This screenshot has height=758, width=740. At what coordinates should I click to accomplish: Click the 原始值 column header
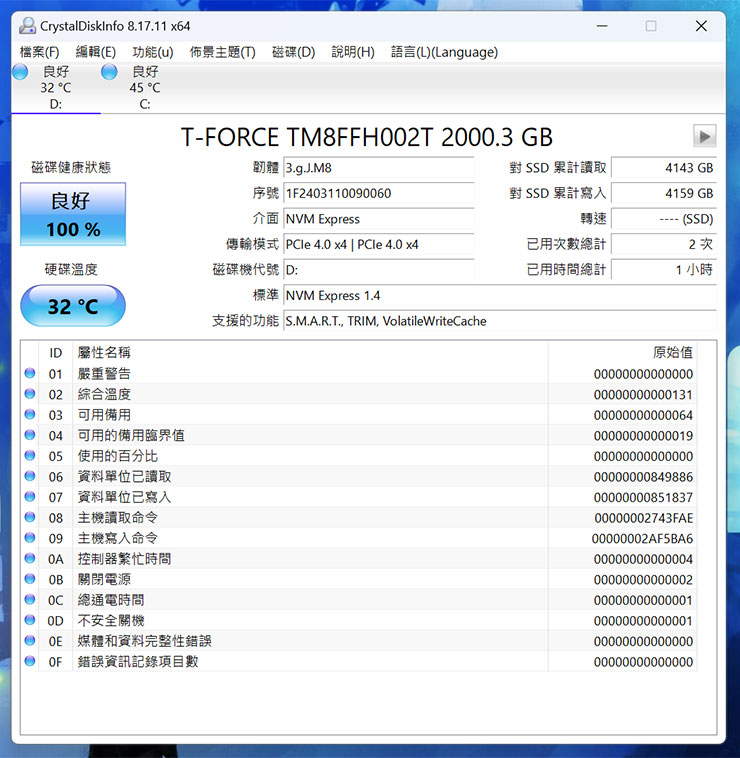coord(623,352)
